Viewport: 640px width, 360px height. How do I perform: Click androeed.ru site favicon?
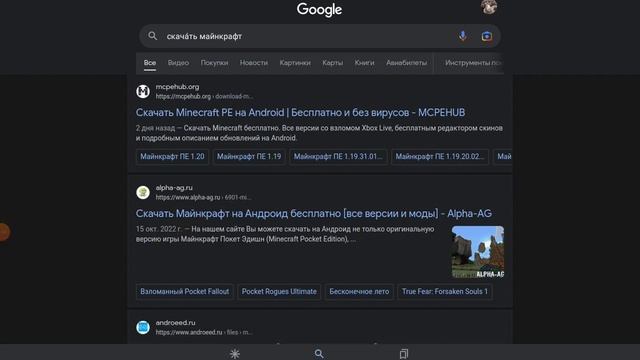[x=143, y=327]
